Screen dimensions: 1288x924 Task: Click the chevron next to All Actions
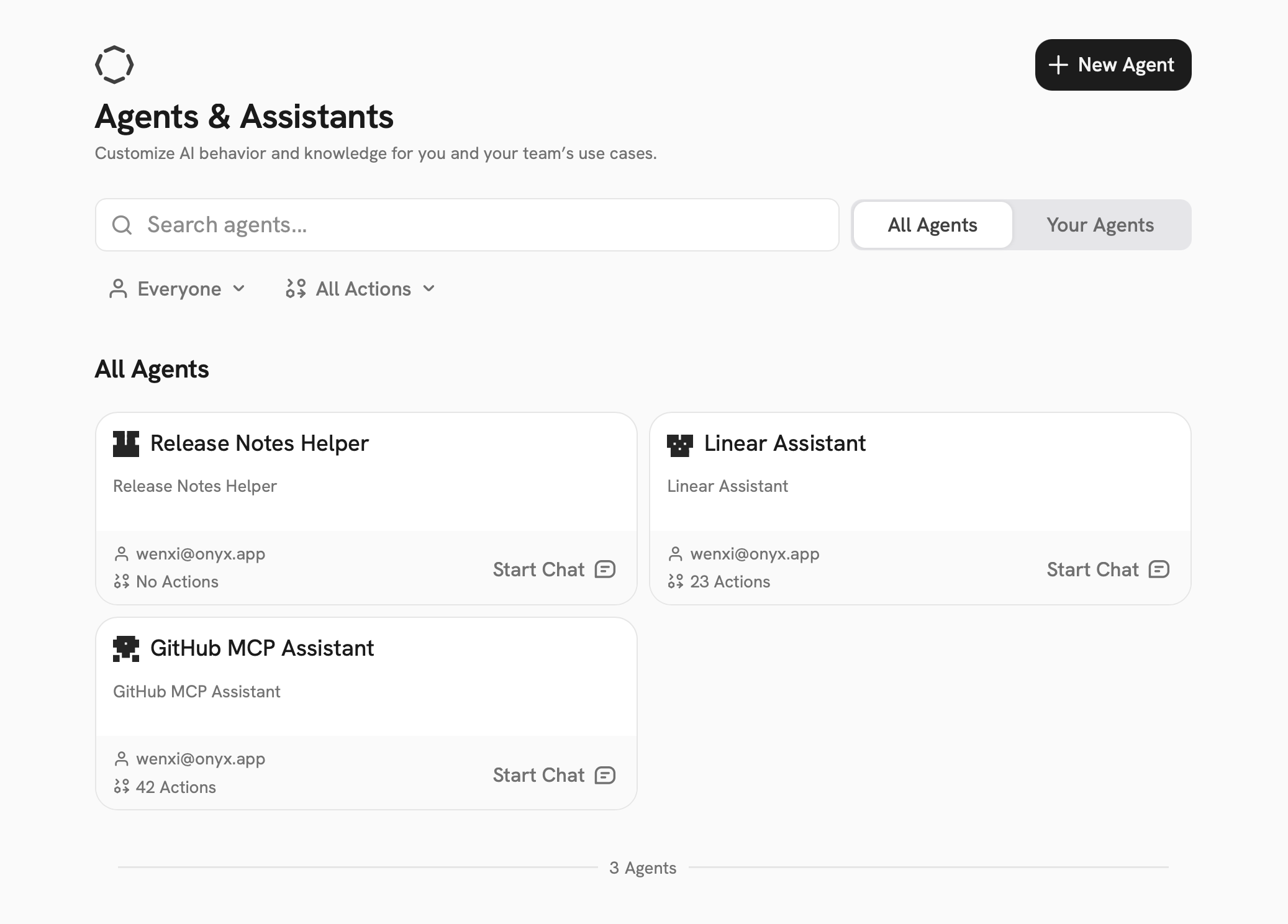tap(429, 289)
